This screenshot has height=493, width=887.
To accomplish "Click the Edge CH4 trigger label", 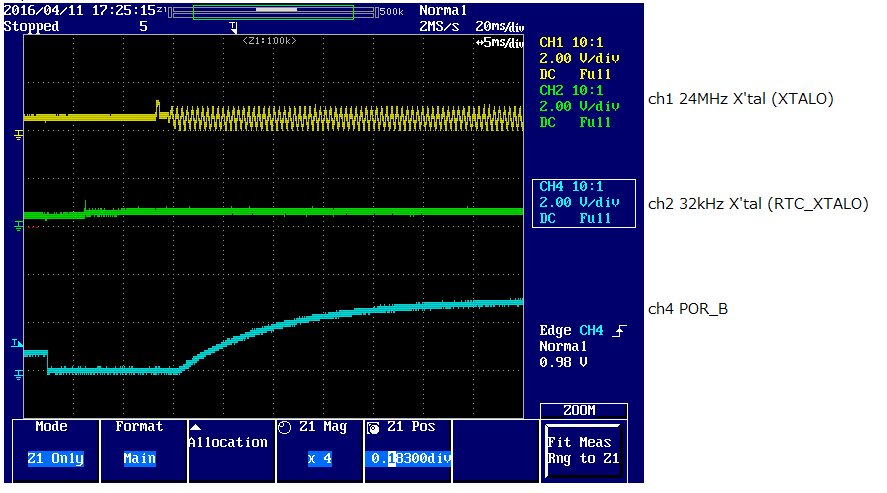I will coord(571,331).
